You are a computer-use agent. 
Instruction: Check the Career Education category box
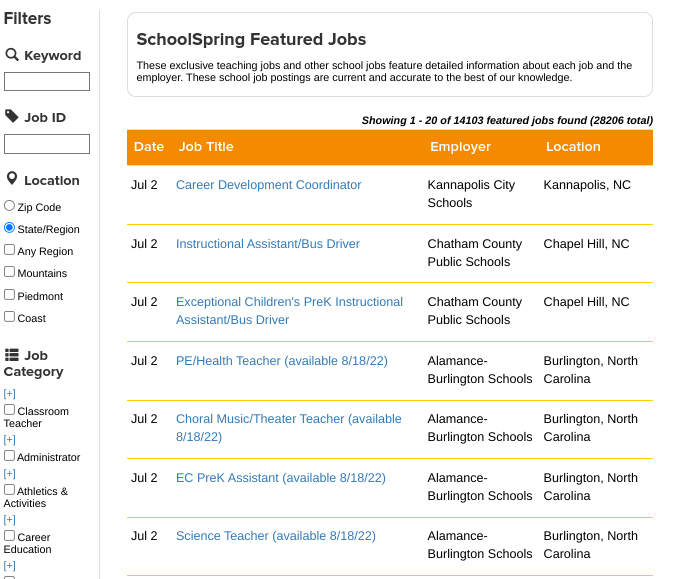tap(10, 536)
